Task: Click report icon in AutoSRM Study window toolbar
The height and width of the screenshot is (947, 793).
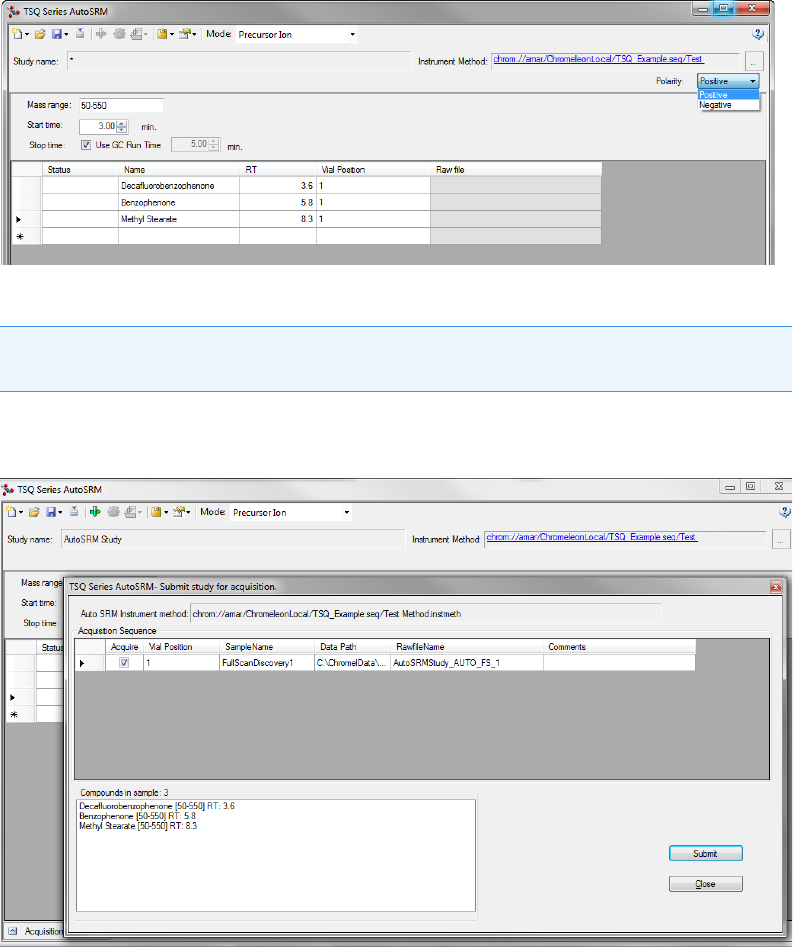Action: (x=130, y=512)
